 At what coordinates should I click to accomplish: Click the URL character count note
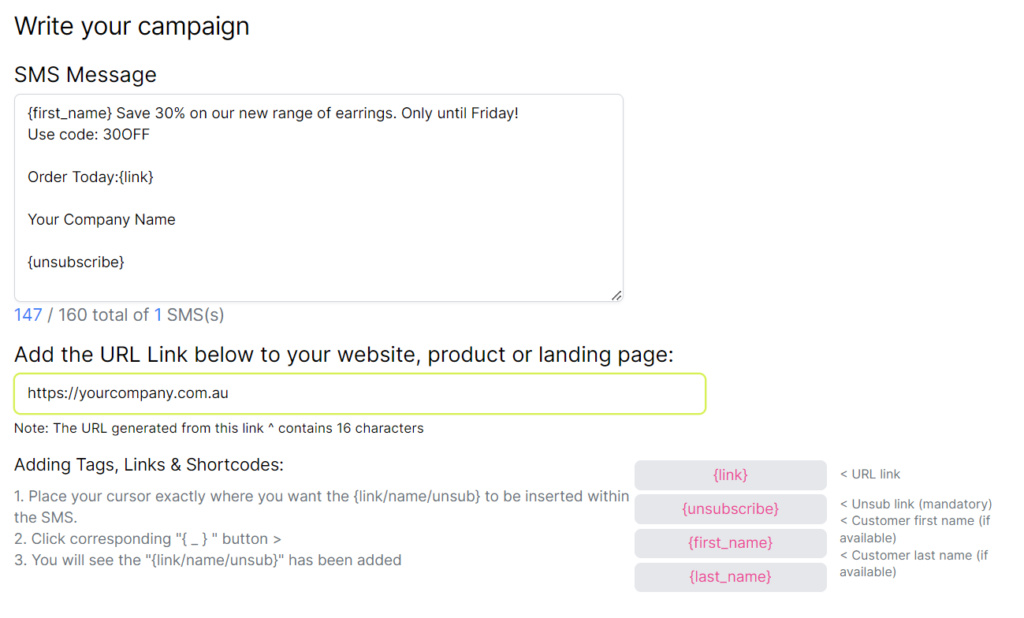[219, 429]
